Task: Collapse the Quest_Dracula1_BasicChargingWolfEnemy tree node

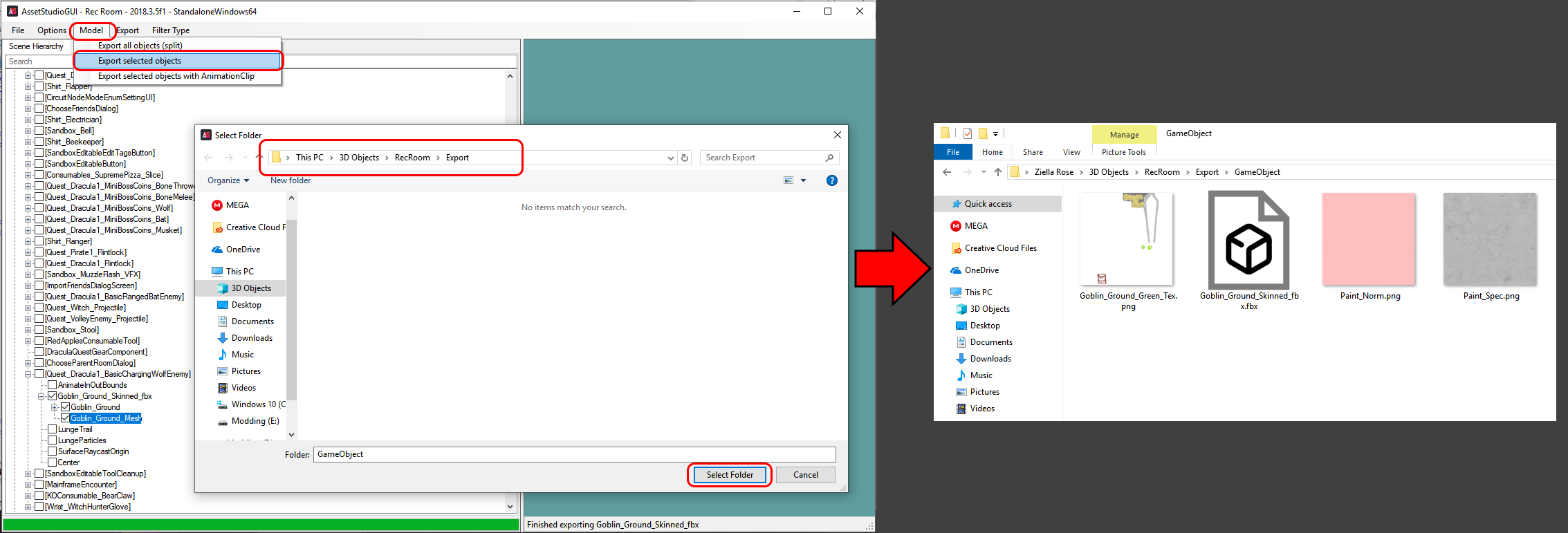Action: coord(28,374)
